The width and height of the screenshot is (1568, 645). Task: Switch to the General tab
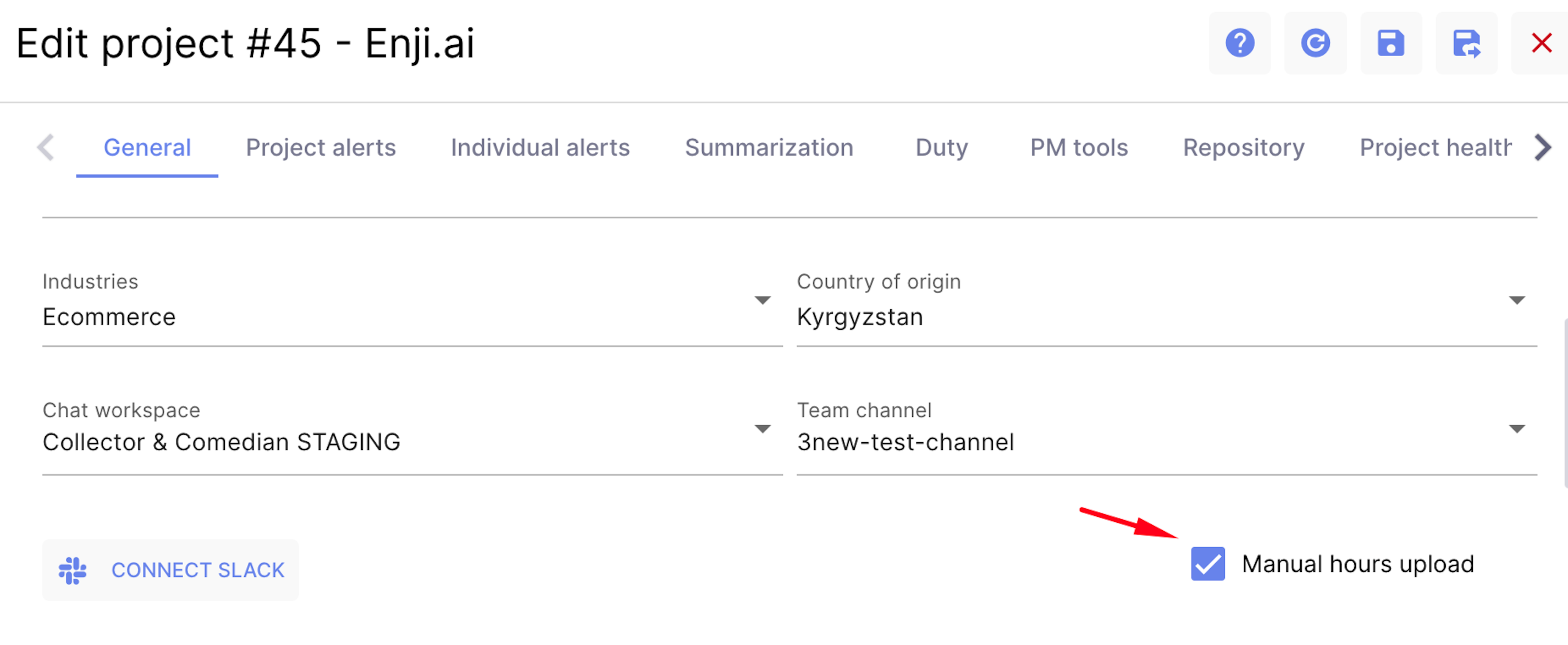tap(147, 148)
